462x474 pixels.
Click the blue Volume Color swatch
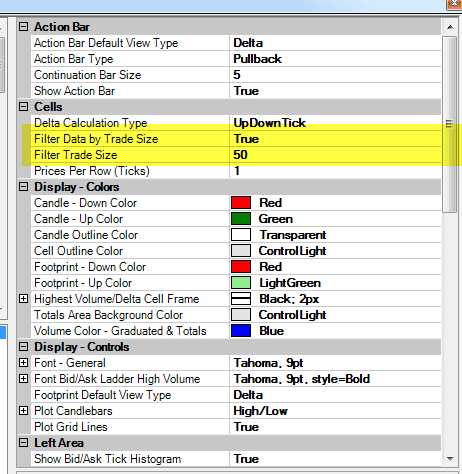(241, 331)
